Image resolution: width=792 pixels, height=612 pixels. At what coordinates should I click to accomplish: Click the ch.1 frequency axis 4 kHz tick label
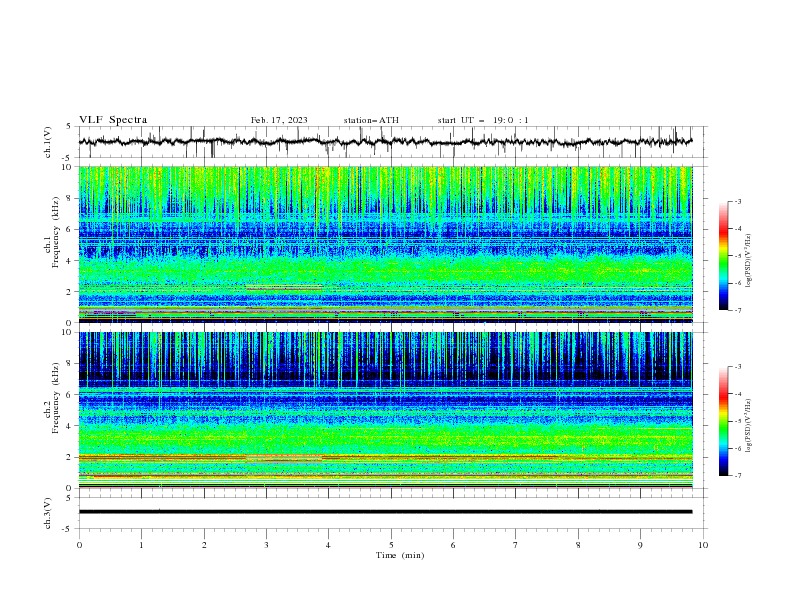pyautogui.click(x=71, y=261)
